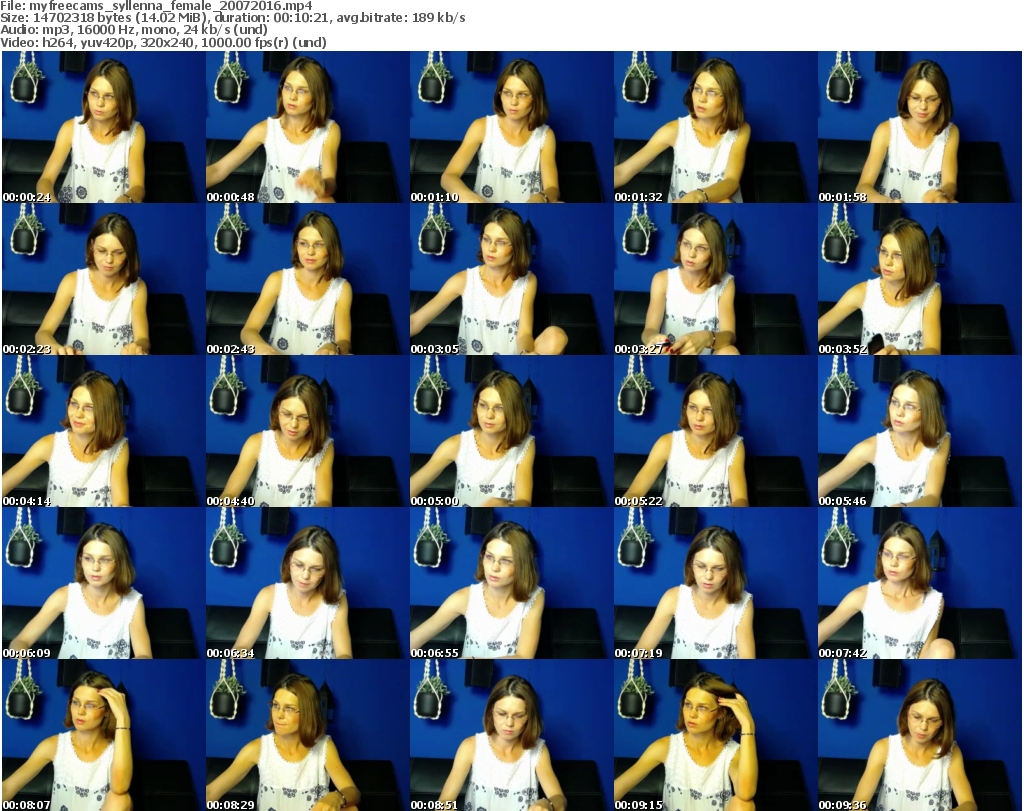Pick the 00:04:14 frame

pyautogui.click(x=103, y=431)
